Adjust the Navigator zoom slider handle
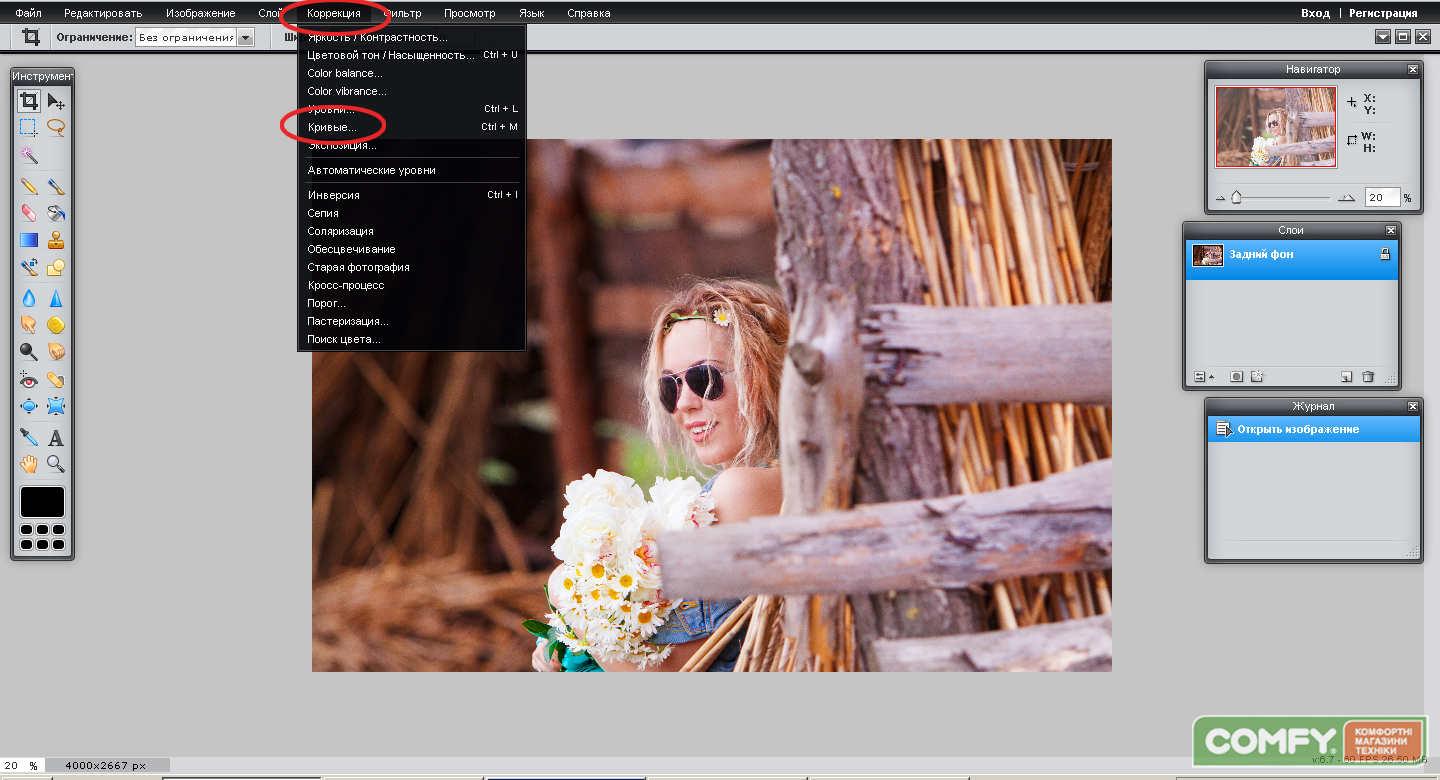Screen dimensions: 1440x780 pyautogui.click(x=1236, y=198)
